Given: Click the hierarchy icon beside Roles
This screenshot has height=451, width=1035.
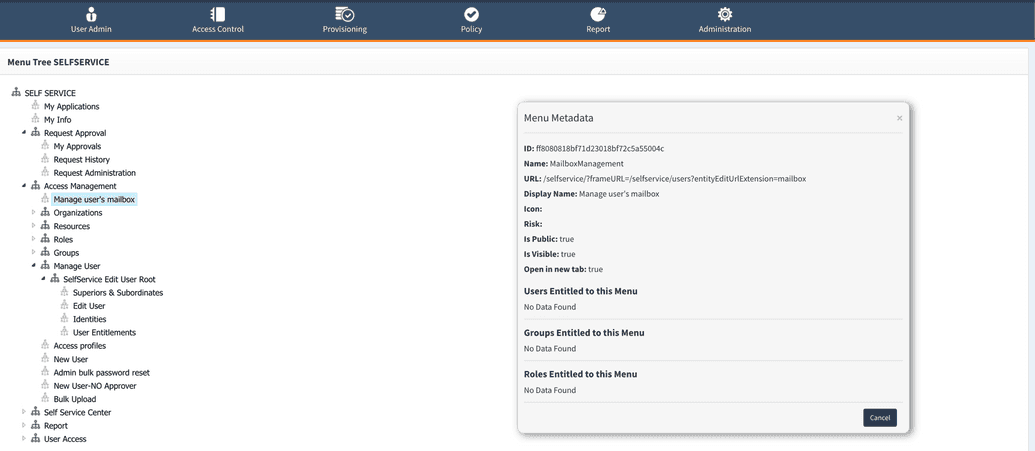Looking at the screenshot, I should tap(45, 239).
